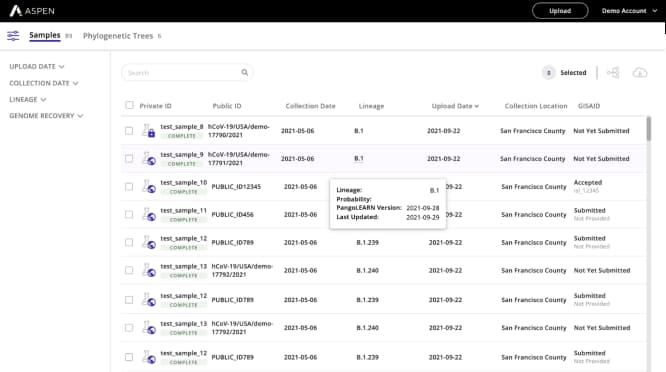Click the flask icon for B.1.240 row with 17792/2021 first
666x372 pixels.
pyautogui.click(x=149, y=270)
